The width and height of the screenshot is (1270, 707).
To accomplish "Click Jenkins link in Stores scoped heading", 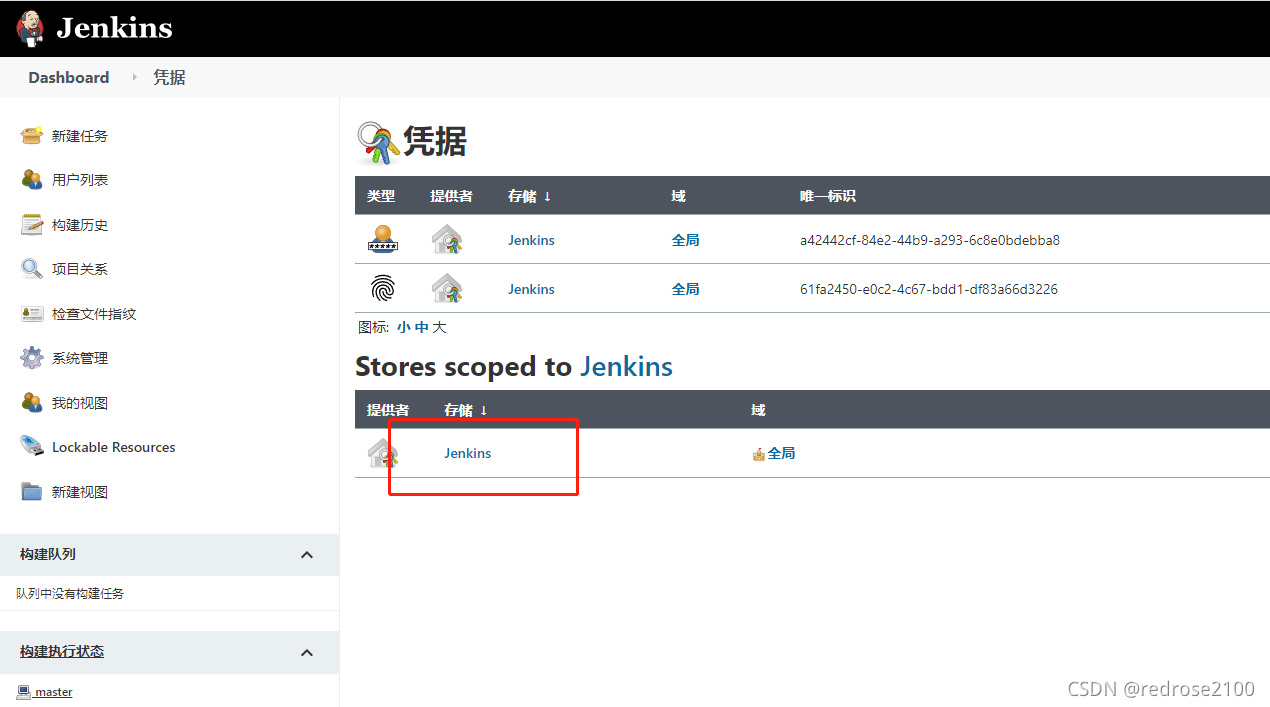I will 626,367.
